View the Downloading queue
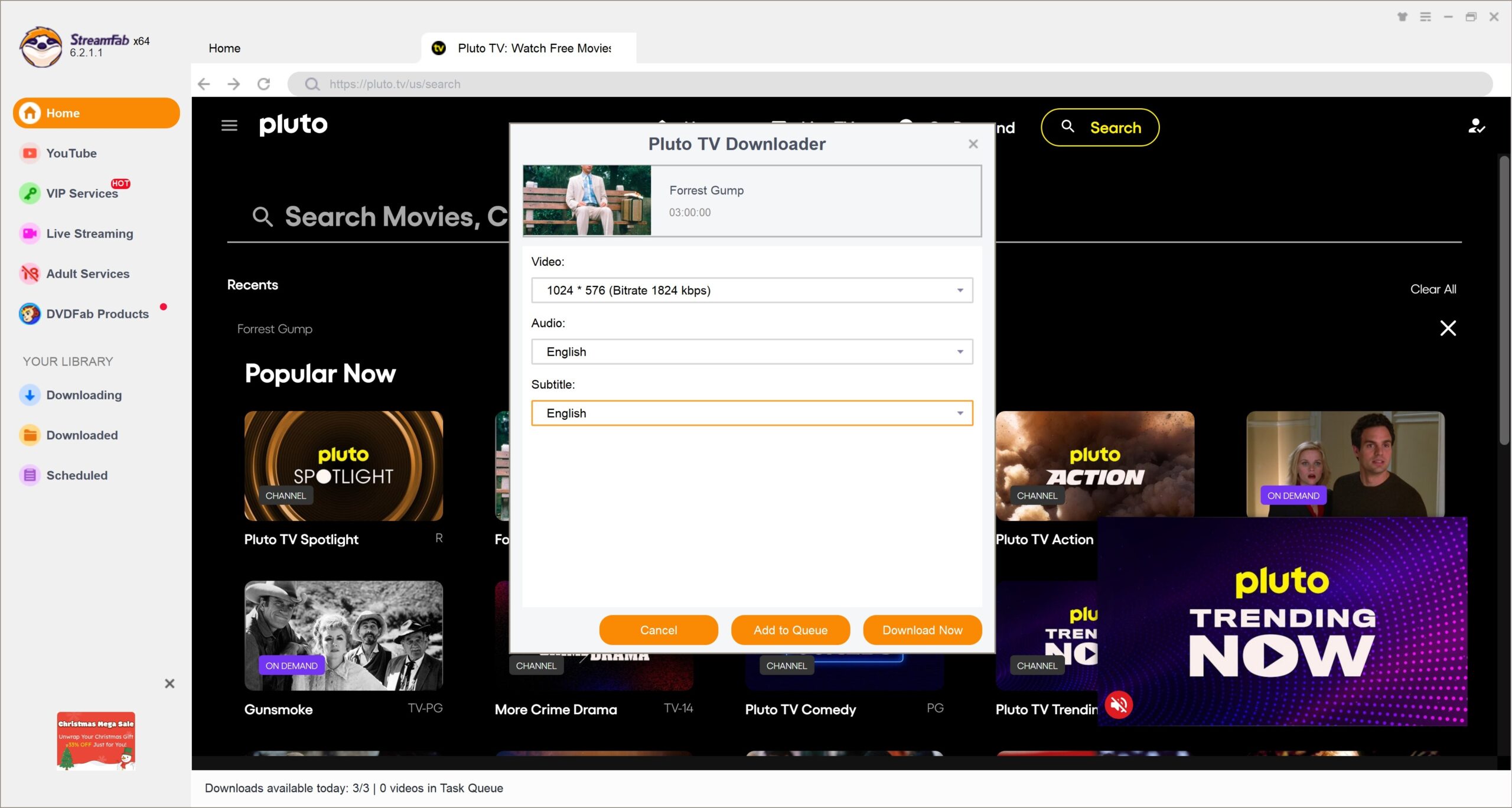This screenshot has width=1512, height=808. 84,395
